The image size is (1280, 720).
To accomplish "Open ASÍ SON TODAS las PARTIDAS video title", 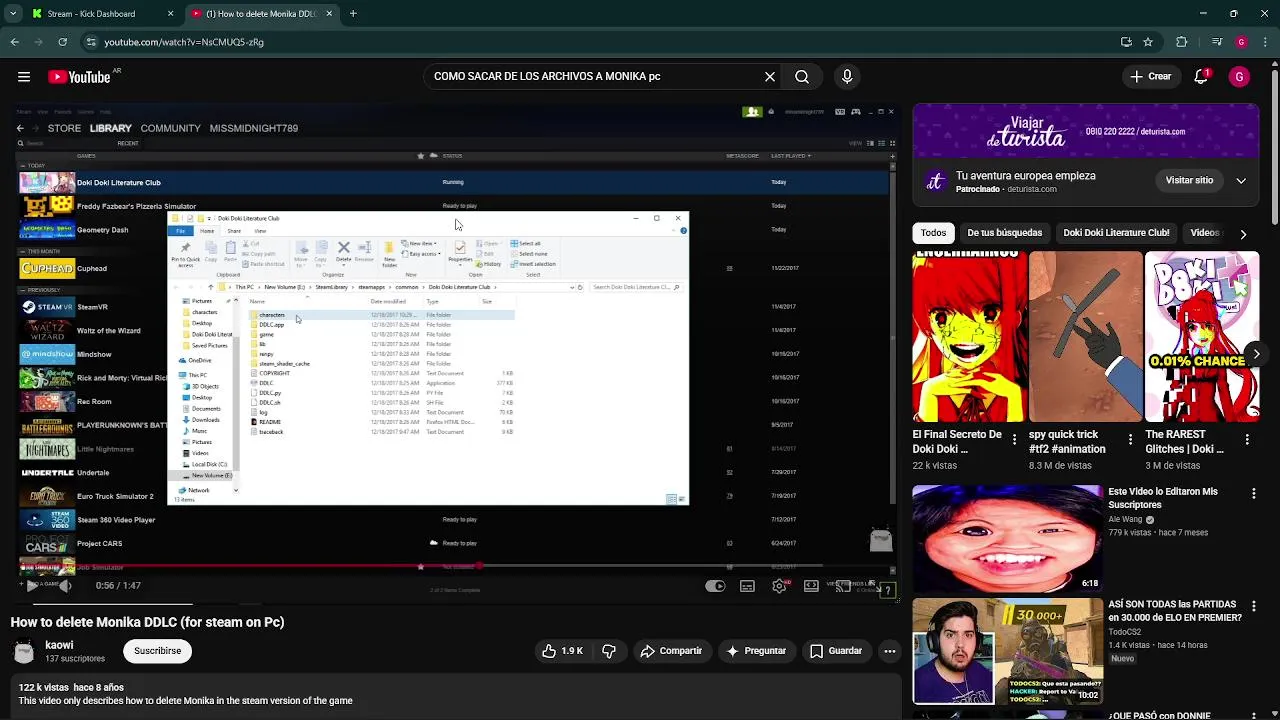I will click(x=1175, y=611).
